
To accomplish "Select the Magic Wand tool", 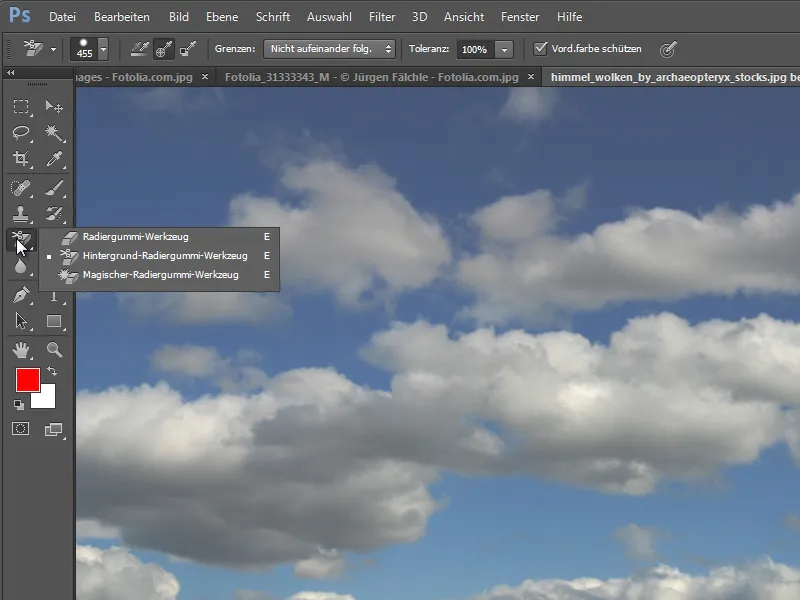I will point(54,133).
